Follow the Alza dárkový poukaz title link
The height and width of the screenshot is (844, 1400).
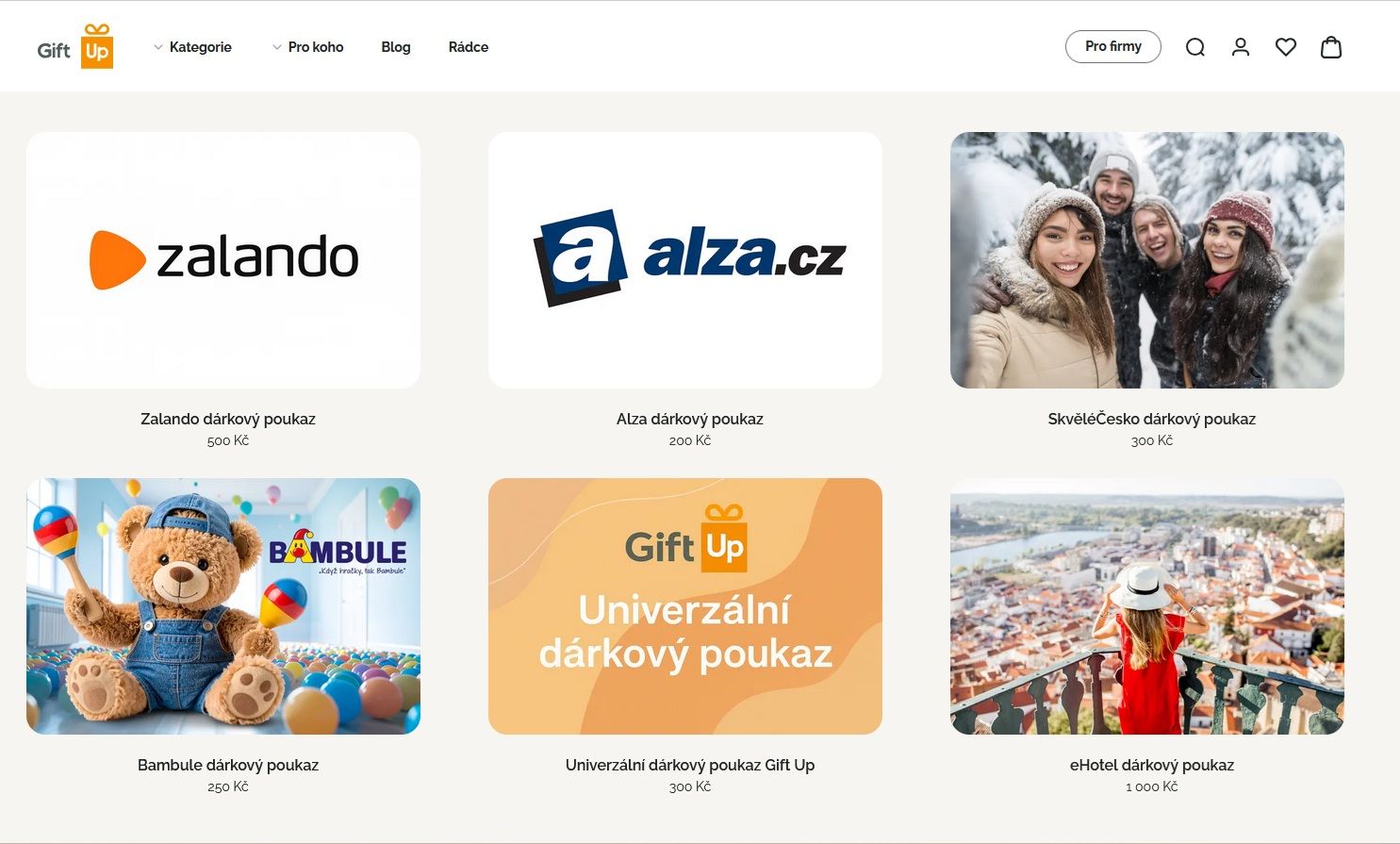pyautogui.click(x=690, y=419)
